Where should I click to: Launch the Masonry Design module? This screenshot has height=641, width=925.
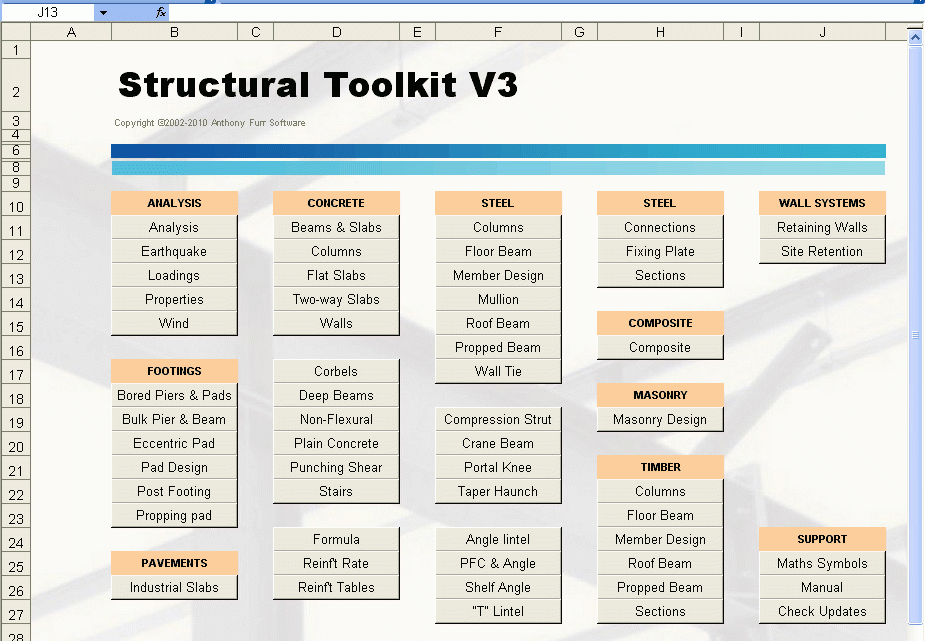660,420
